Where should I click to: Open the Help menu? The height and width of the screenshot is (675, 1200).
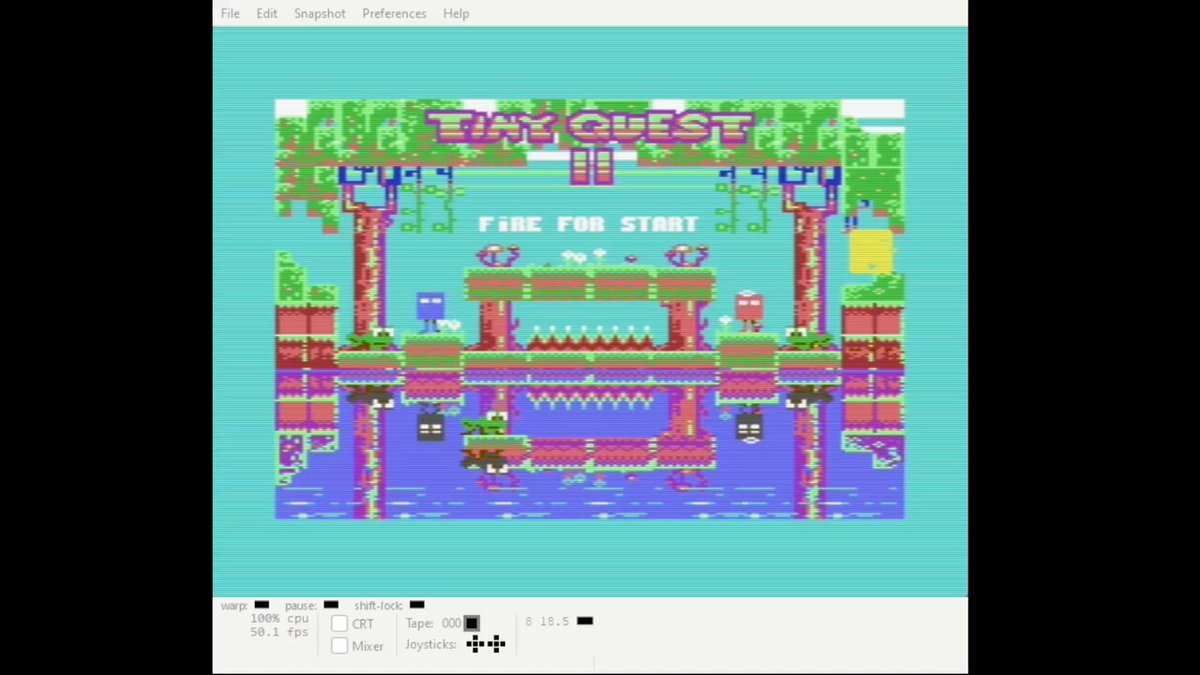click(456, 13)
